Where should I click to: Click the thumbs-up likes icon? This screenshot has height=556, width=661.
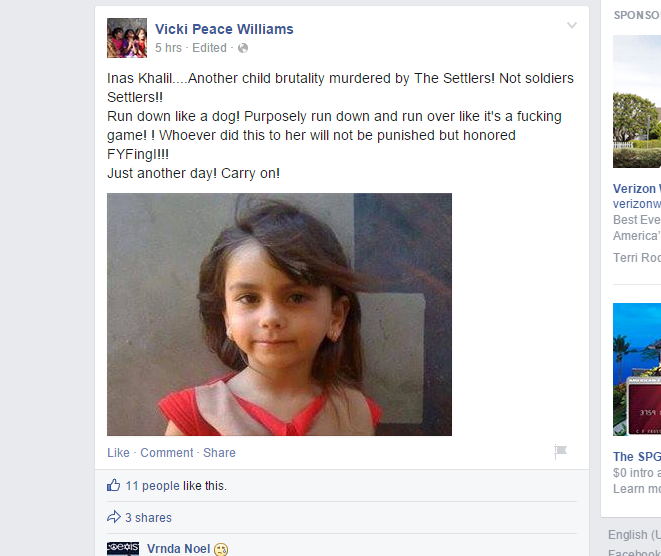tap(113, 485)
